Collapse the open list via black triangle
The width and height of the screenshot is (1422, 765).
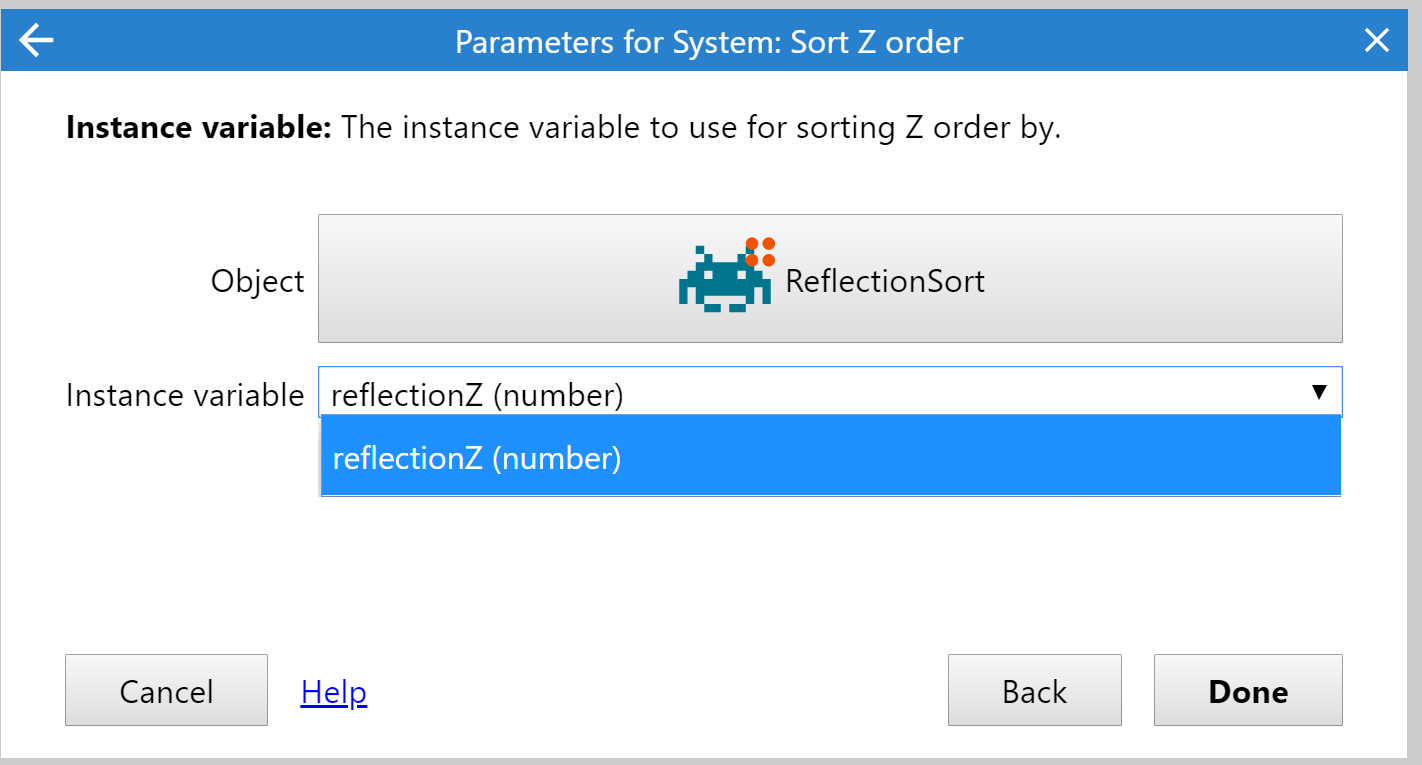click(x=1319, y=393)
